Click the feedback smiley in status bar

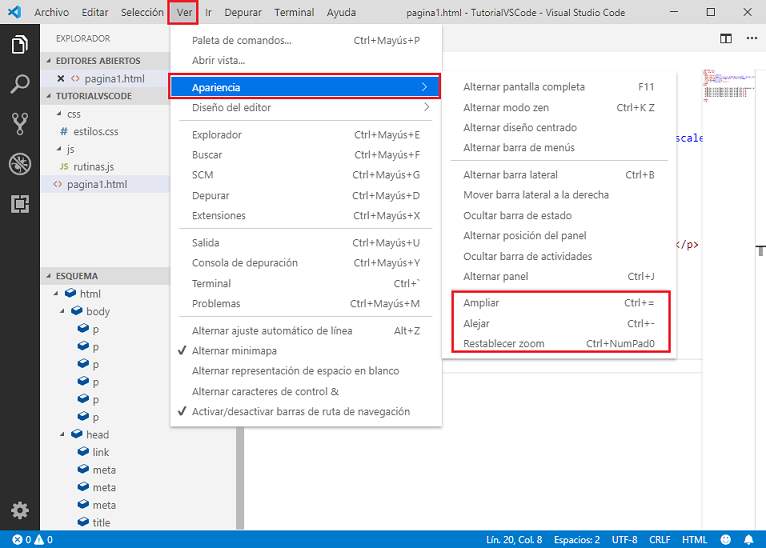point(725,540)
